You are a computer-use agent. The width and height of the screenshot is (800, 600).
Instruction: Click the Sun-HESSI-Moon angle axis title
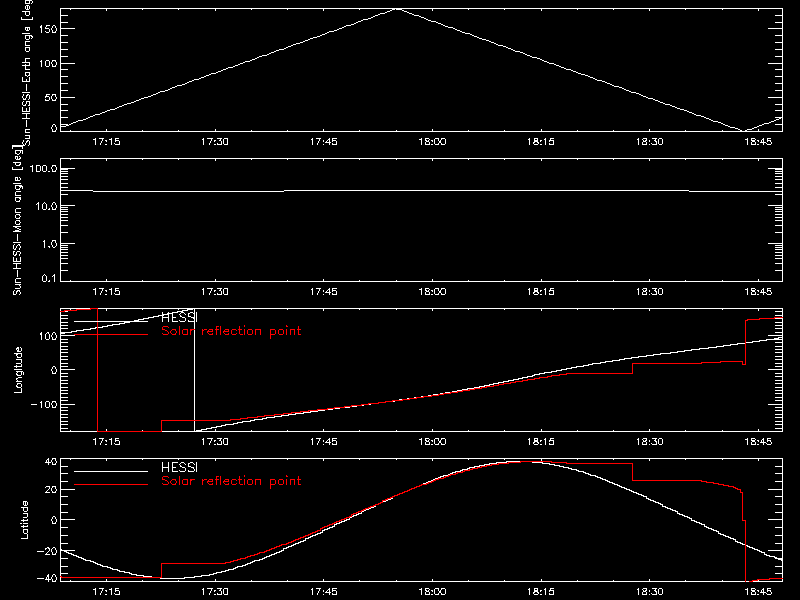click(17, 220)
